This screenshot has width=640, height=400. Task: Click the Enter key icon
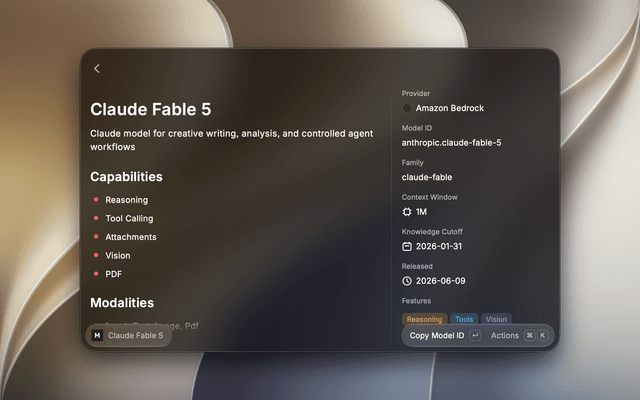coord(475,336)
